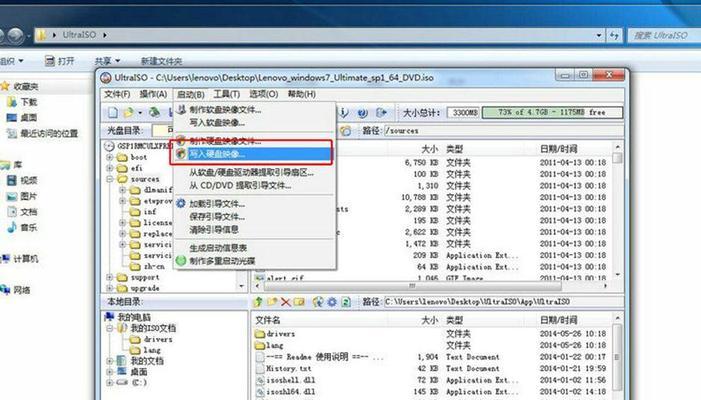Choose 清除引导信息 menu entry

pos(254,230)
